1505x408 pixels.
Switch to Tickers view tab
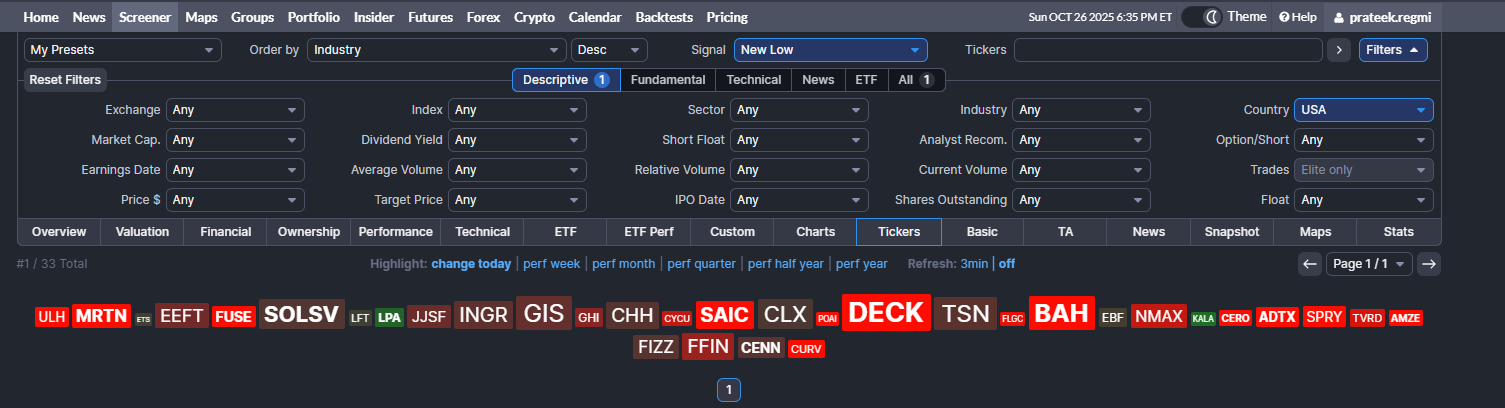(x=899, y=232)
